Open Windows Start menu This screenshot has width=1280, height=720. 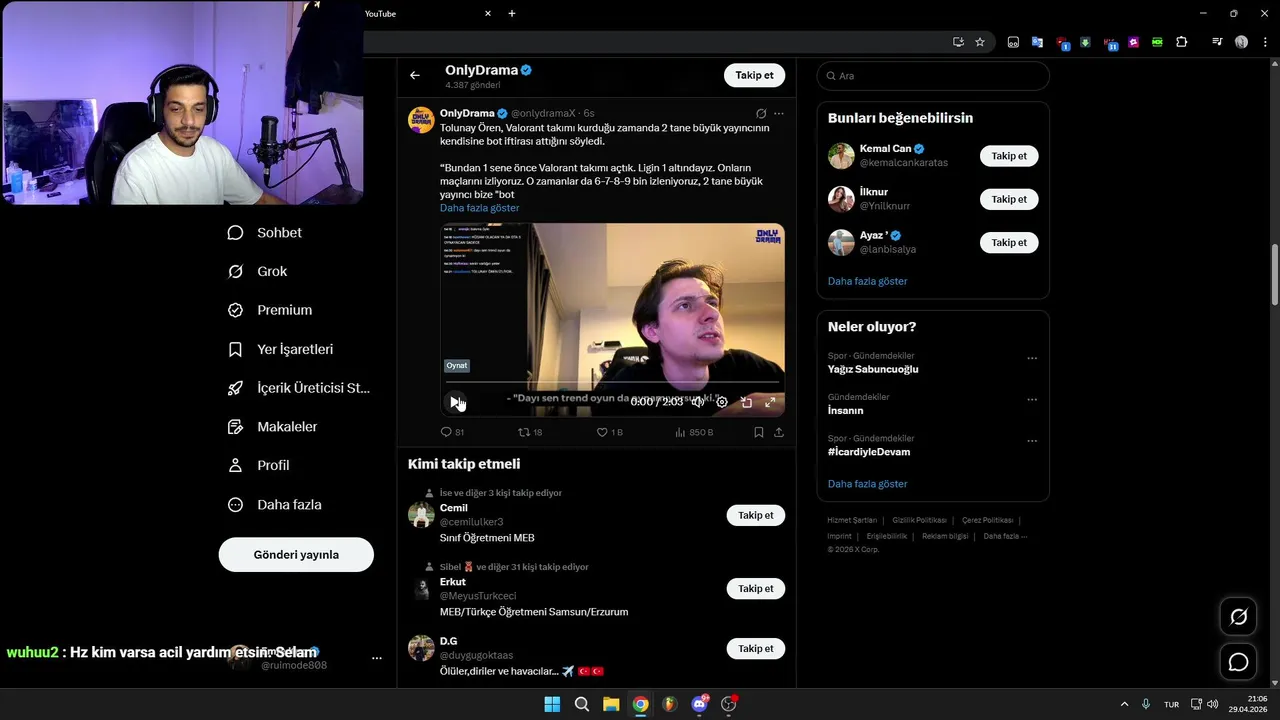pos(552,704)
